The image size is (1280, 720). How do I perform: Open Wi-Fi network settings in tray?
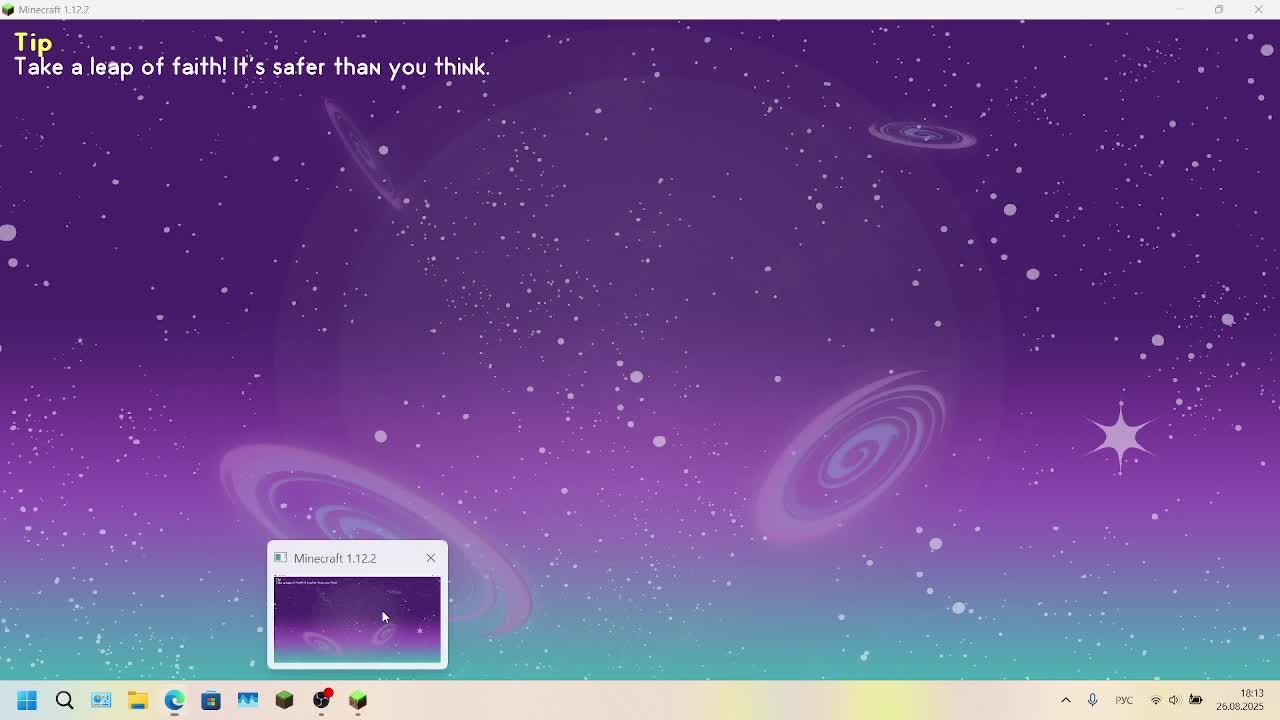tap(1156, 700)
